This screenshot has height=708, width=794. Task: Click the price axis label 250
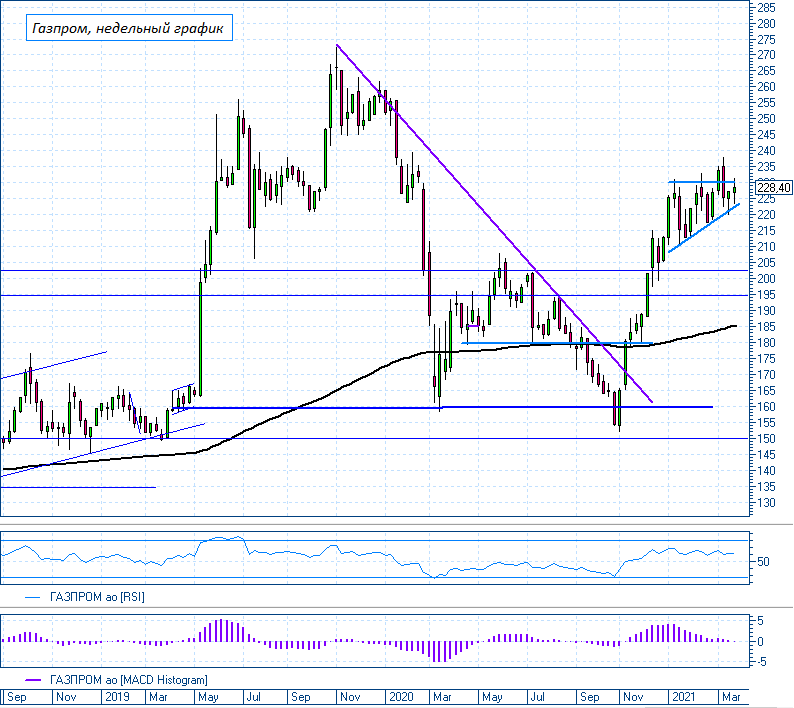click(x=766, y=119)
